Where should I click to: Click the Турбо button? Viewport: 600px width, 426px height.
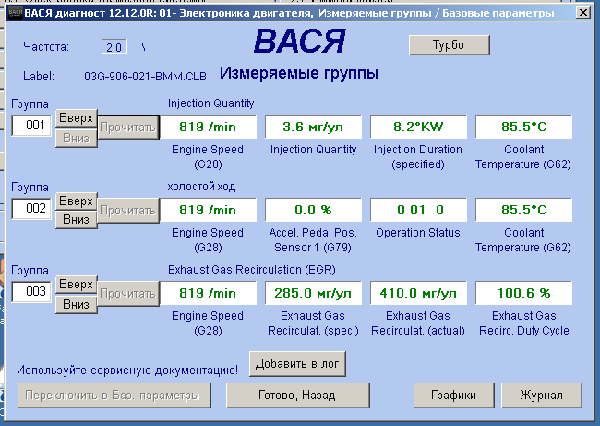pyautogui.click(x=449, y=45)
